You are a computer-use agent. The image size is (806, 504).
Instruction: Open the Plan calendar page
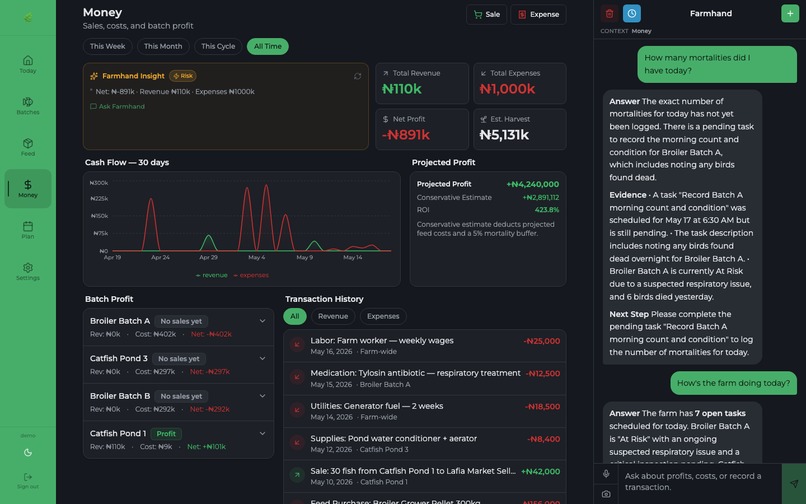[x=28, y=230]
